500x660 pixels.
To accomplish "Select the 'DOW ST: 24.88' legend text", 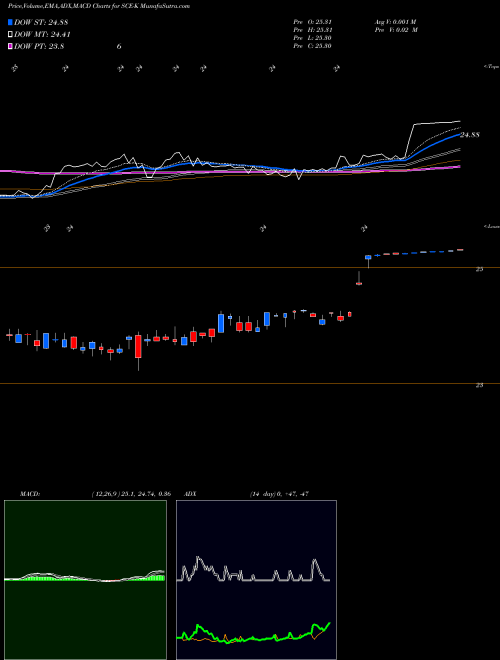I will (41, 22).
